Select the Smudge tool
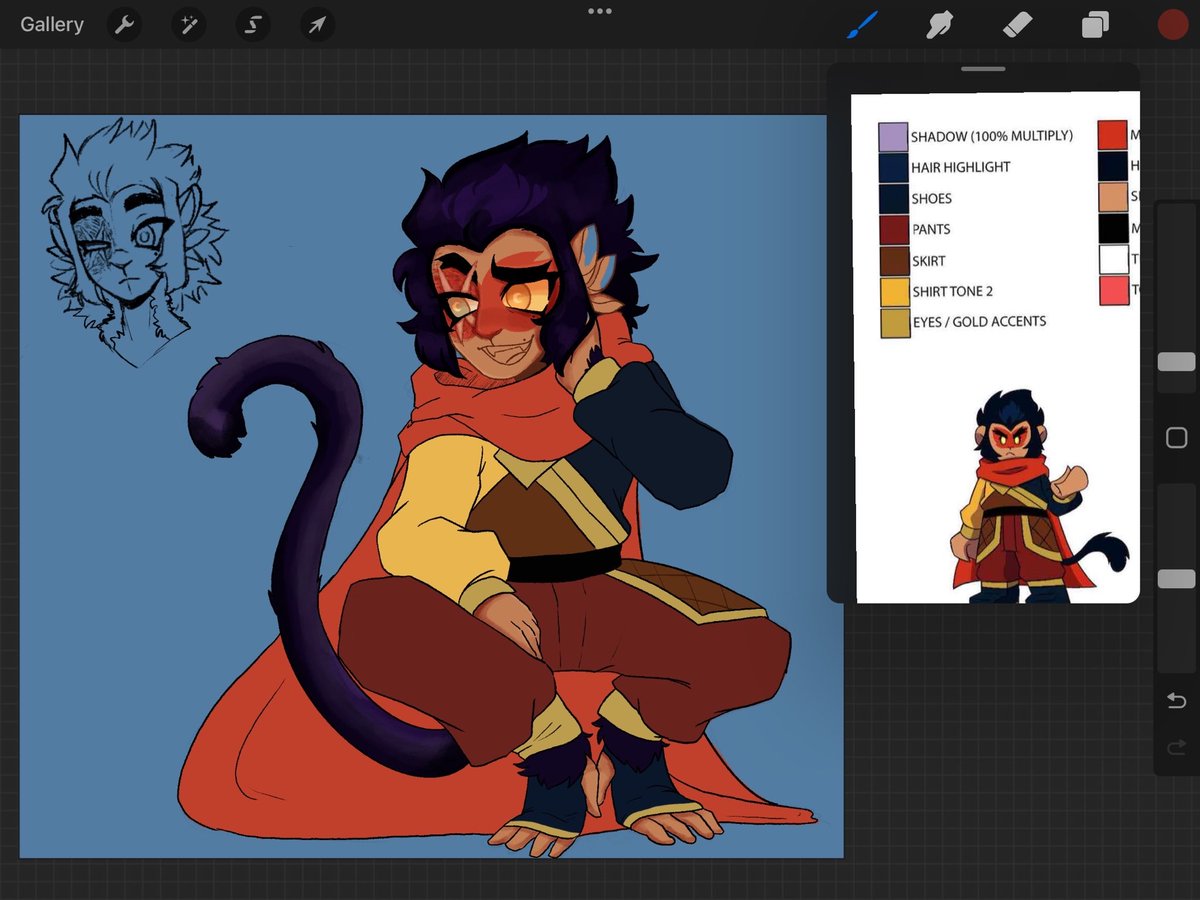Screen dimensions: 1200x900 (938, 25)
